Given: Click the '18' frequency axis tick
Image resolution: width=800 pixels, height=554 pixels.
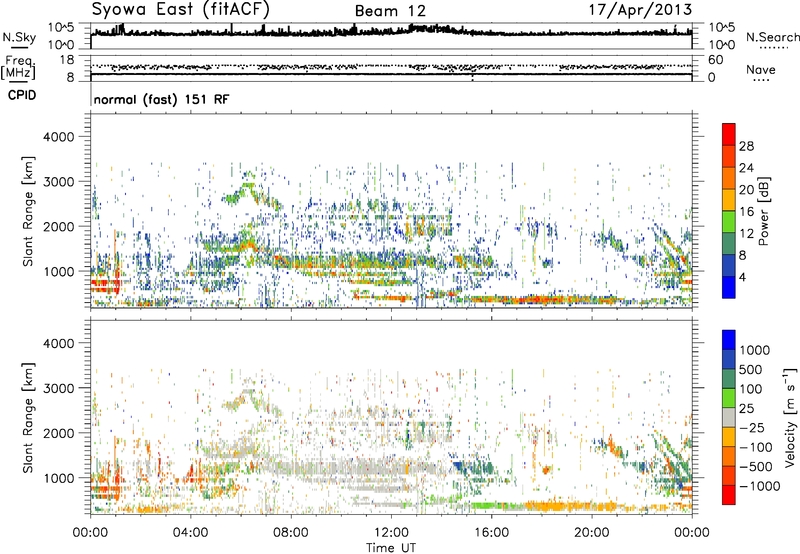Looking at the screenshot, I should [x=67, y=60].
